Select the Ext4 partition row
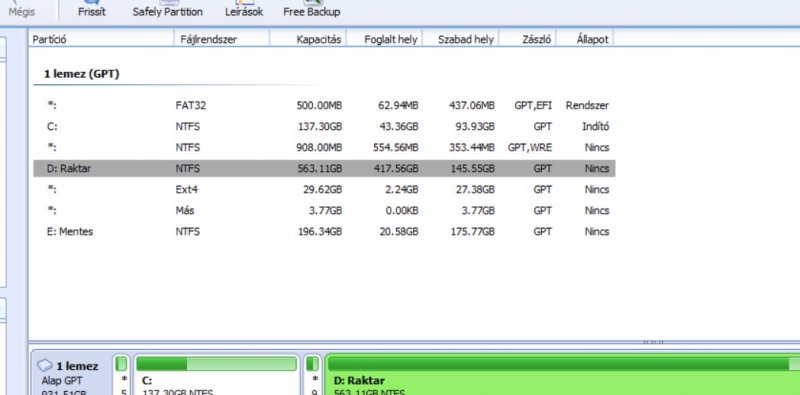This screenshot has width=800, height=395. point(324,189)
